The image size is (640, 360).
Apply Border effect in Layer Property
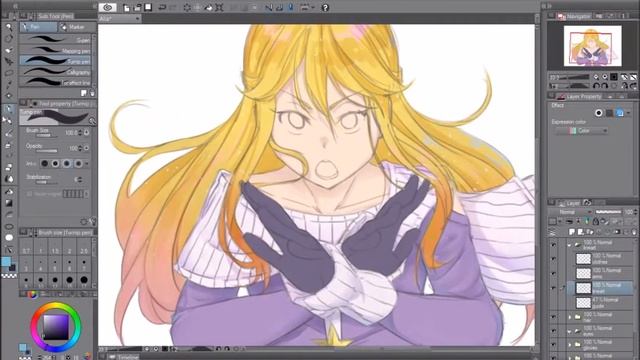tap(599, 113)
